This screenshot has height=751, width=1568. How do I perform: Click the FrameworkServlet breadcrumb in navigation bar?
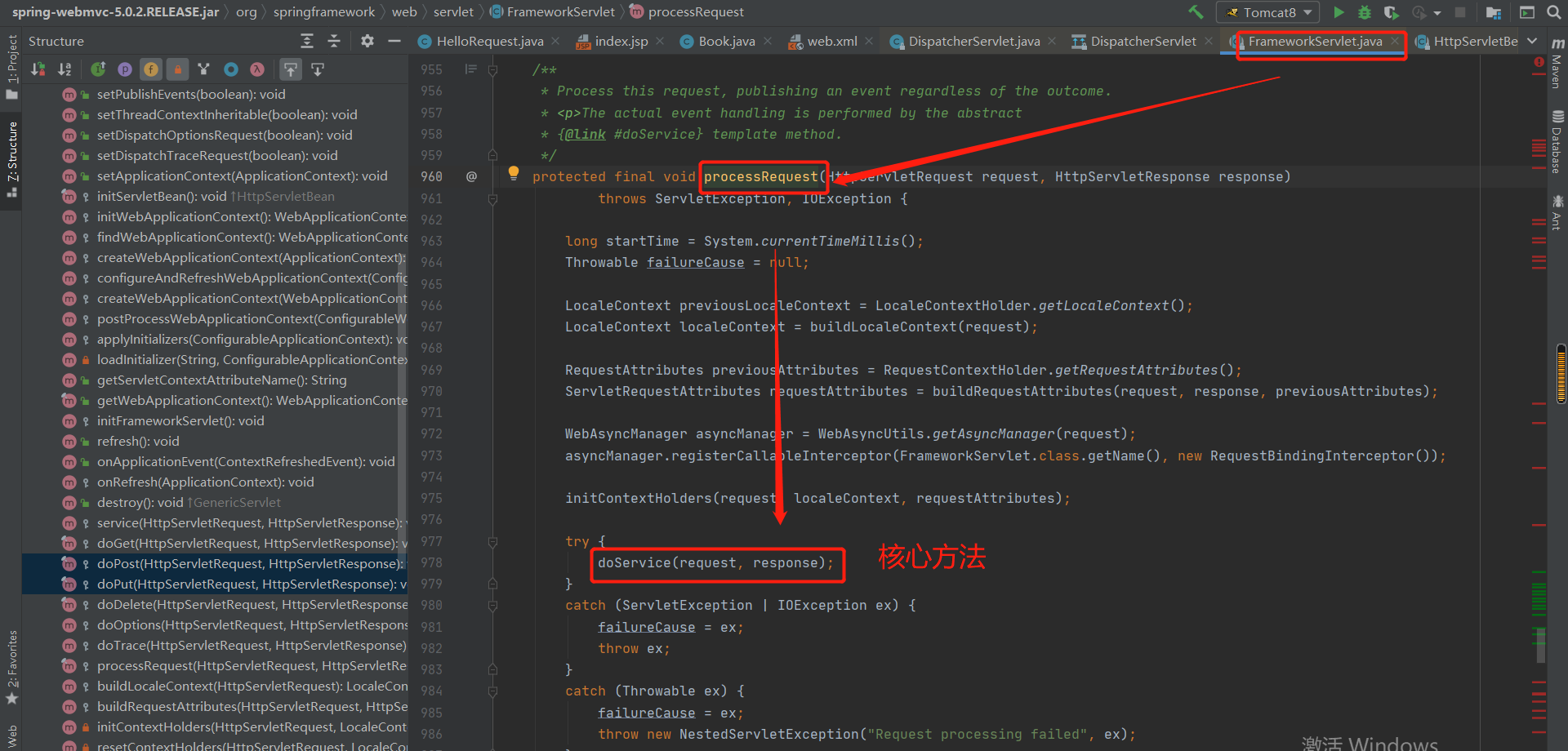pyautogui.click(x=553, y=12)
